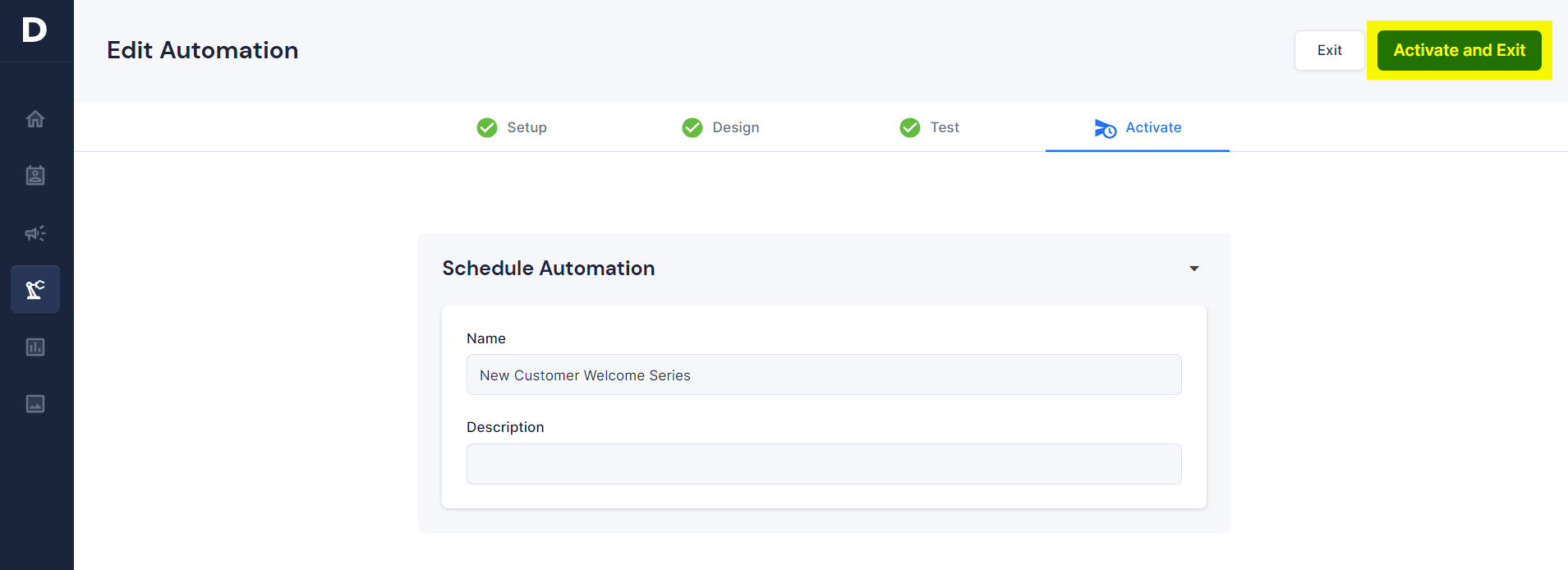Screen dimensions: 1568x570
Task: Click into the Description input field
Action: 824,464
